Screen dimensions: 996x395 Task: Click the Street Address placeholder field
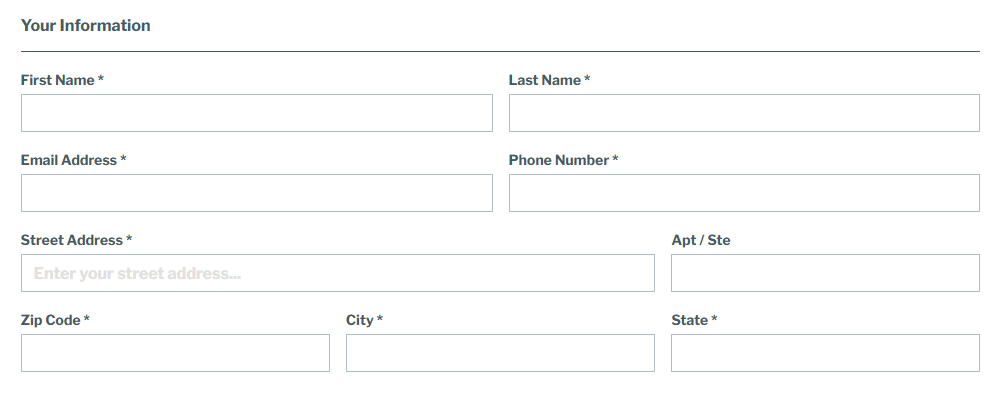(338, 273)
